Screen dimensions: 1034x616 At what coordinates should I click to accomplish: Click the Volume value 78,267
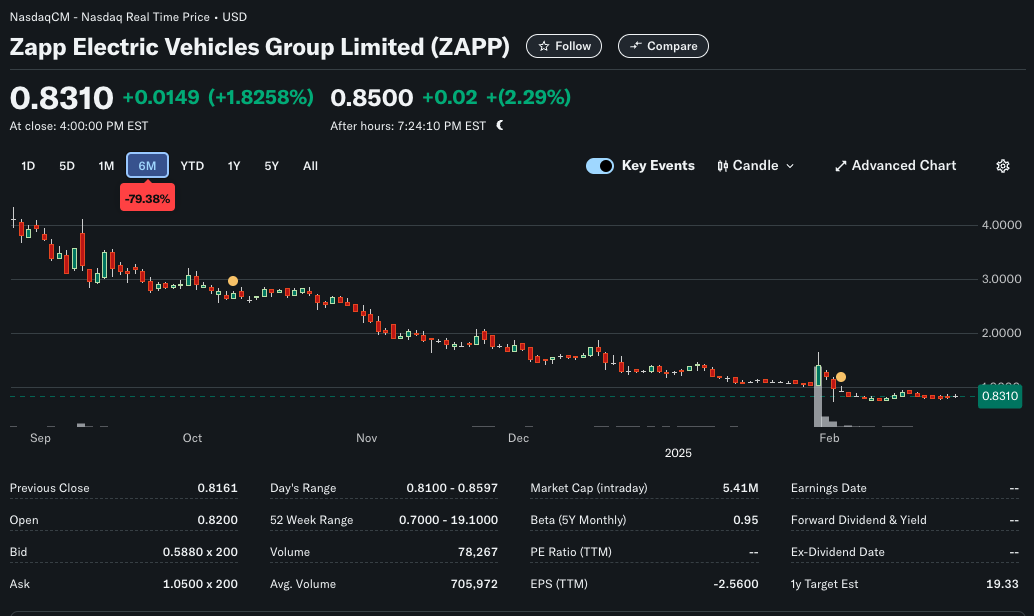478,552
